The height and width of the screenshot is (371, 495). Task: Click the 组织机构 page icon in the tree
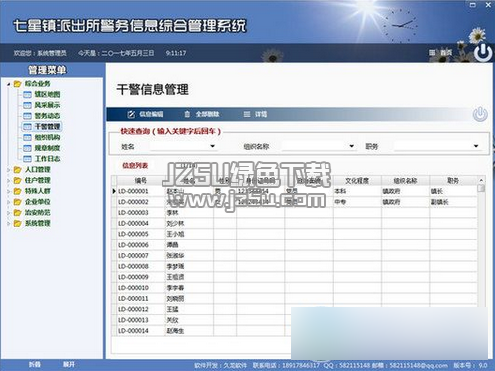pos(27,137)
